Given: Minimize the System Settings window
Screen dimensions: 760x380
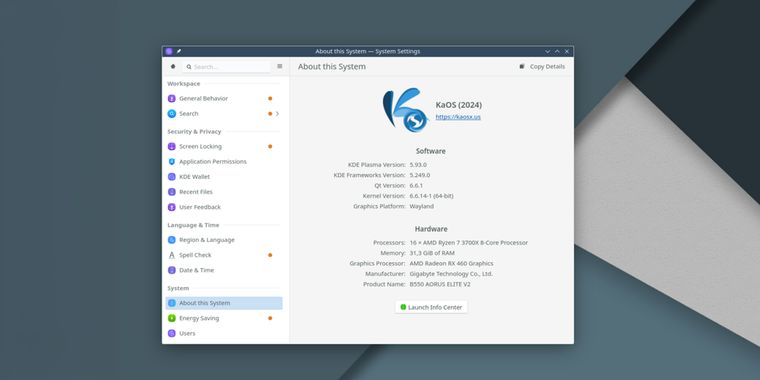Looking at the screenshot, I should pyautogui.click(x=548, y=51).
